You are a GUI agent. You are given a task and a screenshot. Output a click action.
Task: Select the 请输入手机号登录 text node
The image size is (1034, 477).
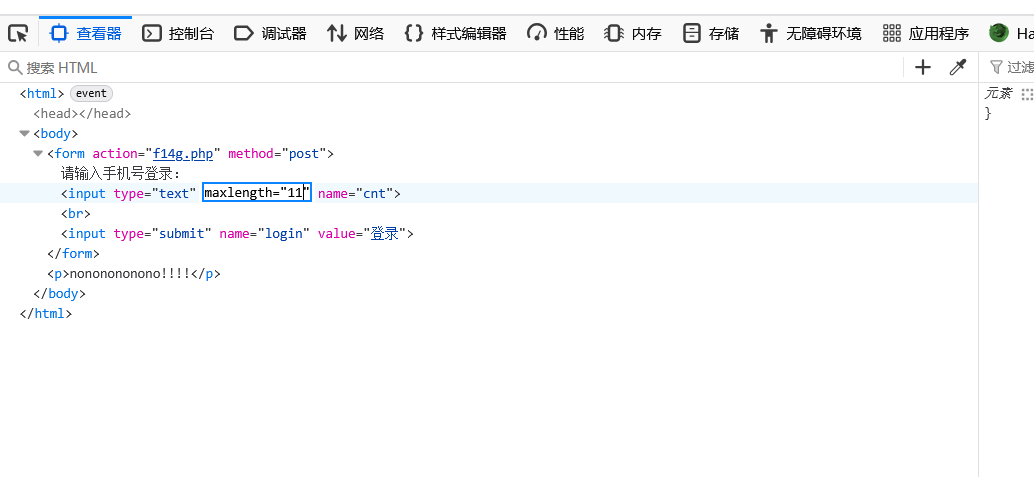pos(121,174)
